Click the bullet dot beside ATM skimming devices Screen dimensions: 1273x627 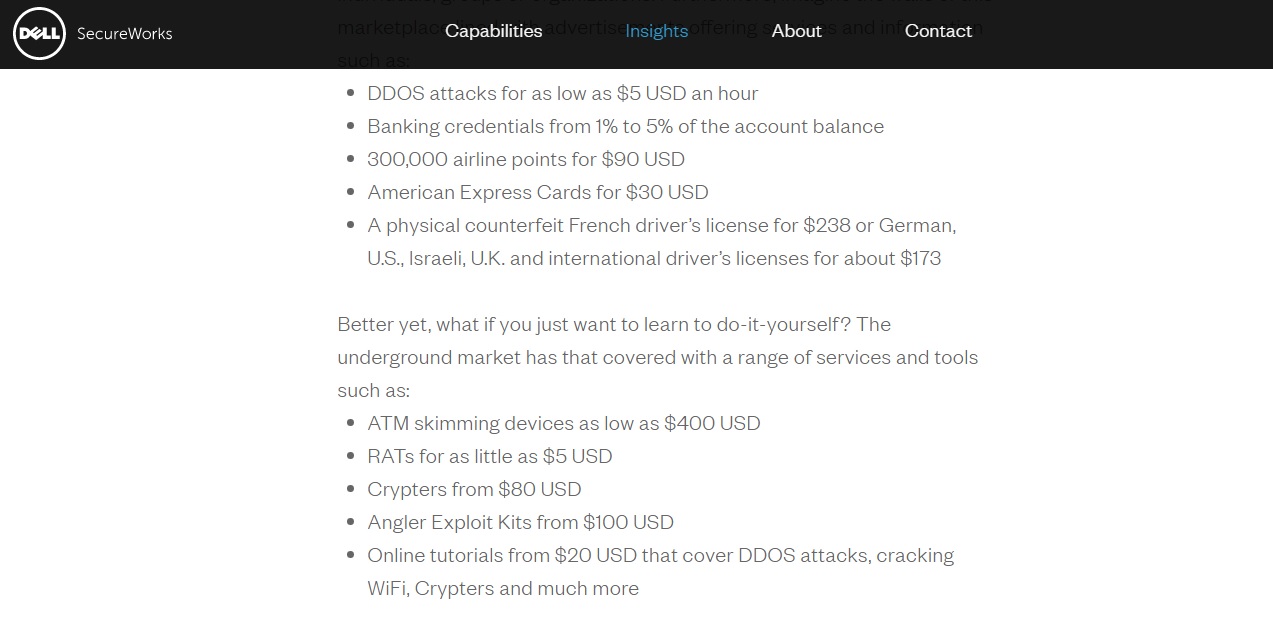[350, 423]
